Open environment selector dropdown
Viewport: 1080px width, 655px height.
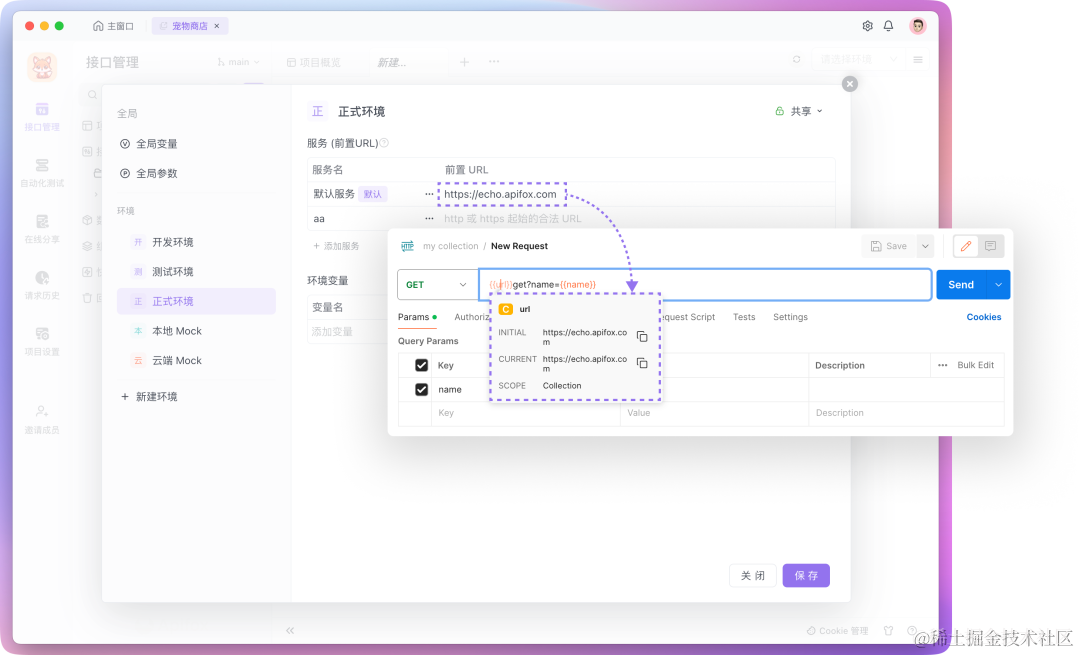point(858,60)
